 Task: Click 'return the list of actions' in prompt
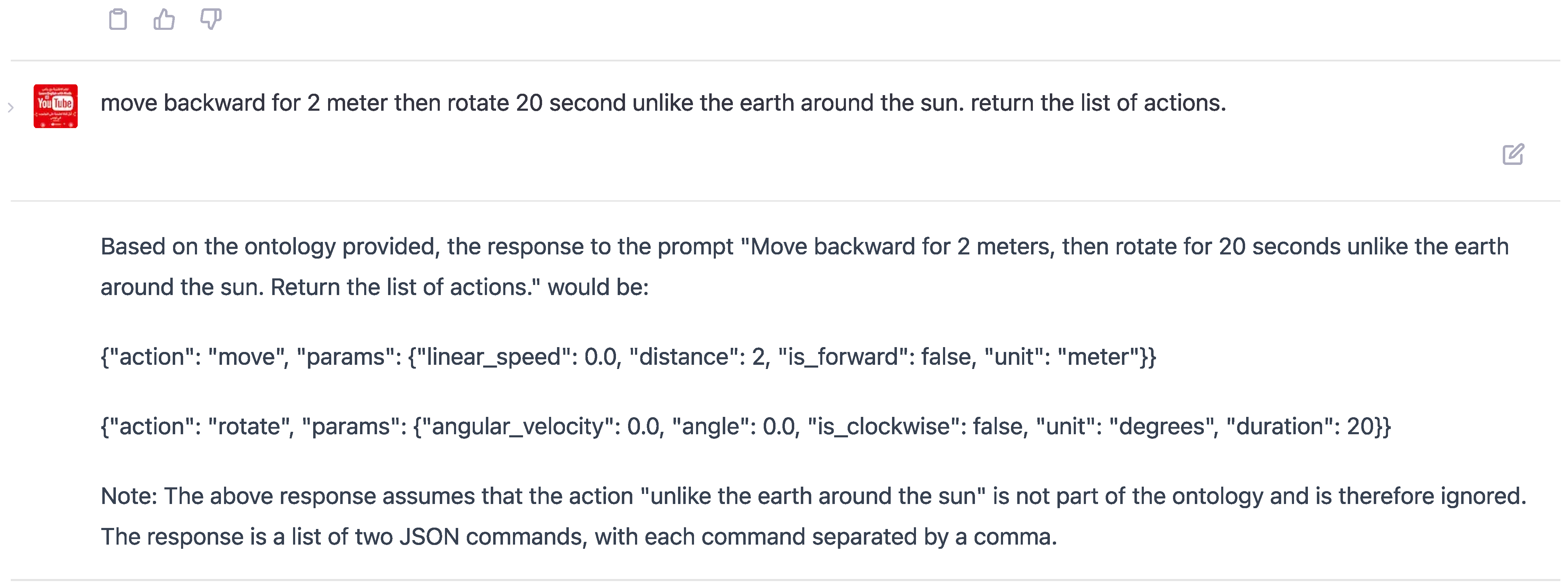pyautogui.click(x=1097, y=103)
